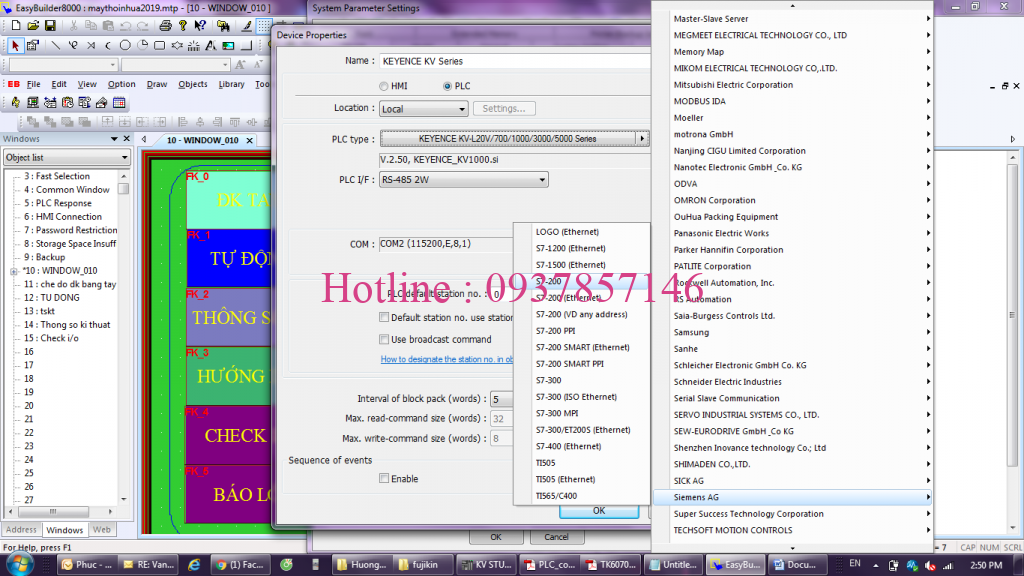The height and width of the screenshot is (576, 1024).
Task: Open Help using the question mark icon
Action: tap(183, 26)
